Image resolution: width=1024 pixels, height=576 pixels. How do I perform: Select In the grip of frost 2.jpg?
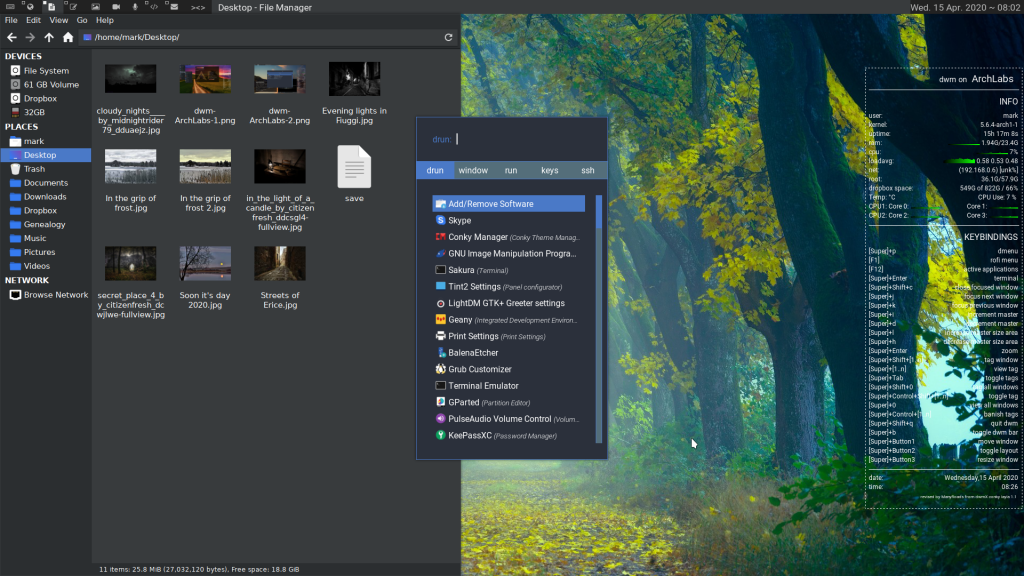pos(205,167)
